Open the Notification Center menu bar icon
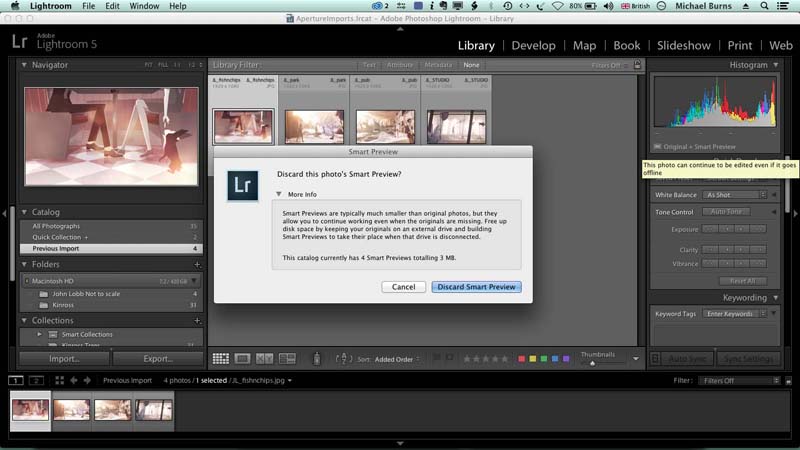This screenshot has width=800, height=450. pyautogui.click(x=783, y=6)
